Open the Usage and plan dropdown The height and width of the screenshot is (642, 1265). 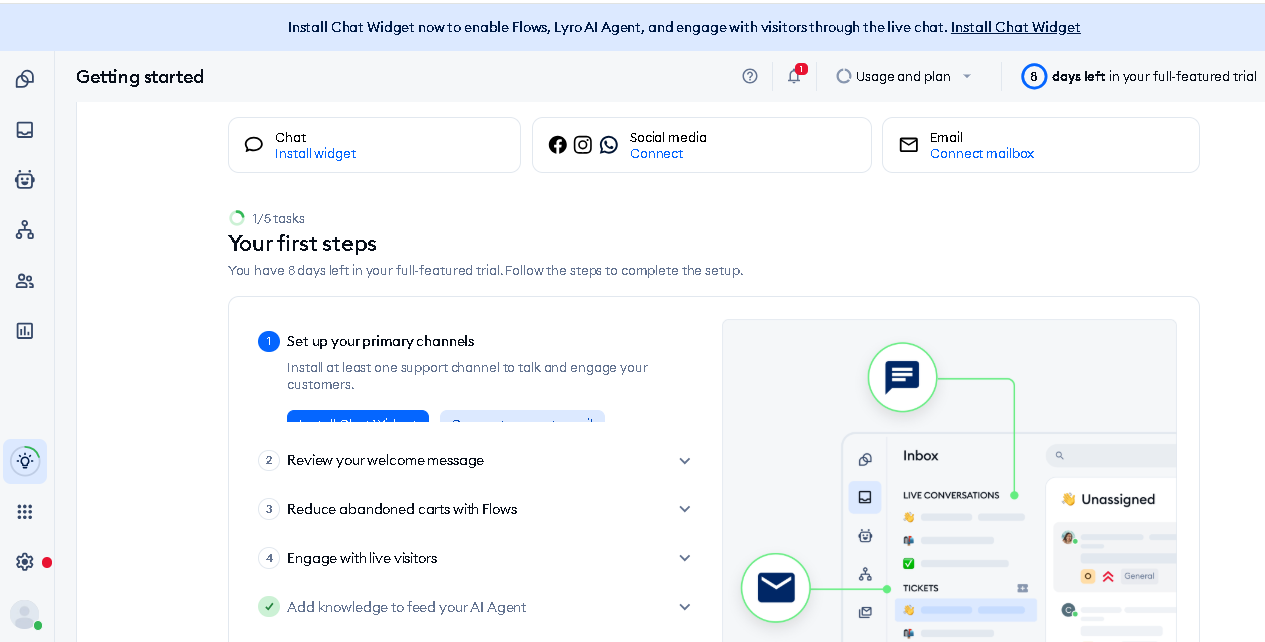point(904,75)
